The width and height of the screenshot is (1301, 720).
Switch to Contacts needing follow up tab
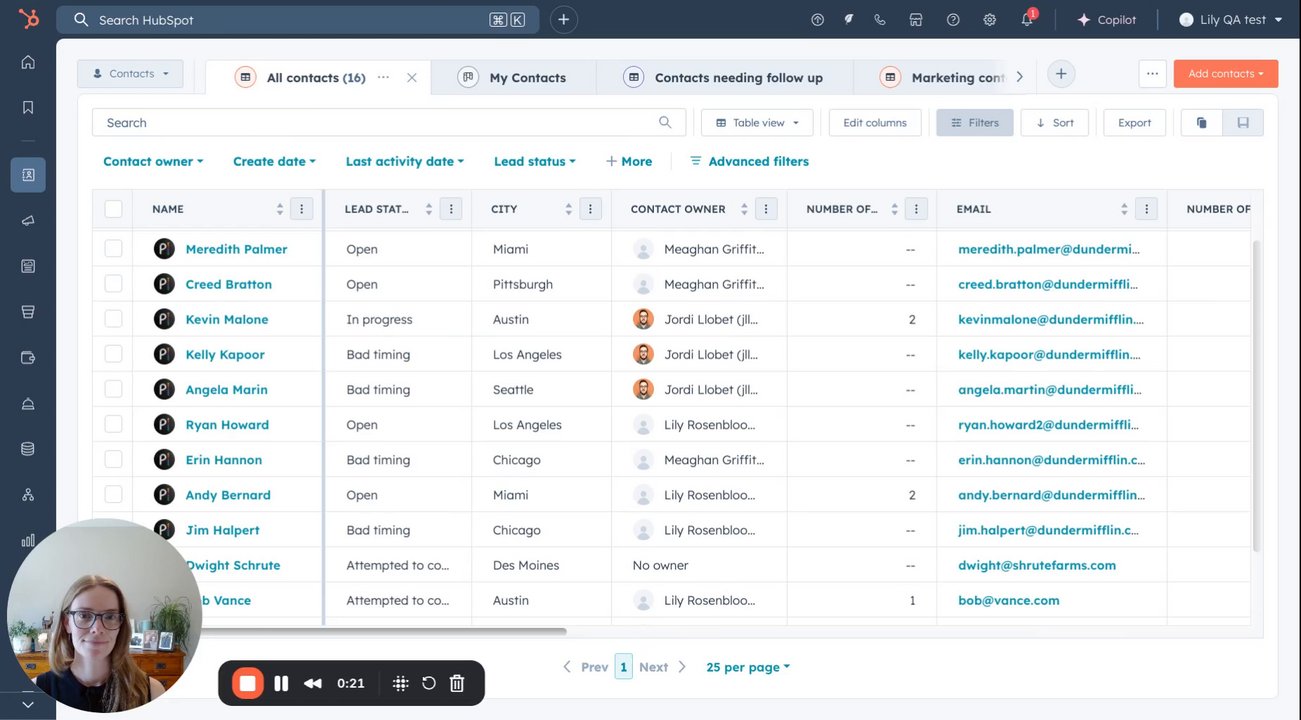tap(723, 77)
